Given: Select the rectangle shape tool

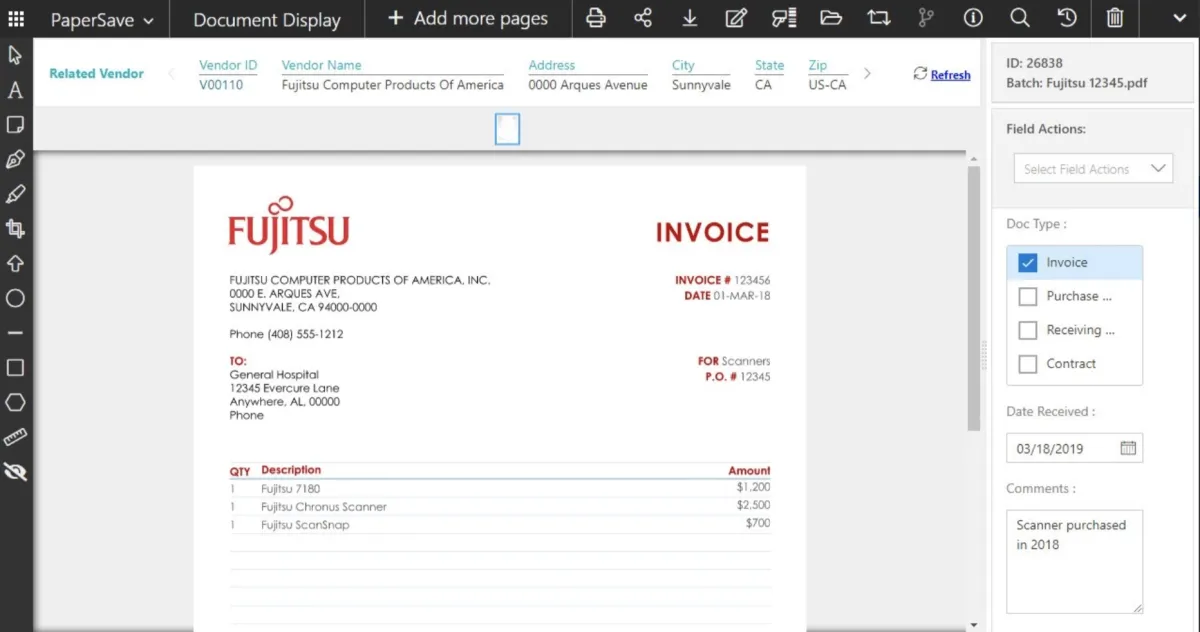Looking at the screenshot, I should [x=15, y=368].
